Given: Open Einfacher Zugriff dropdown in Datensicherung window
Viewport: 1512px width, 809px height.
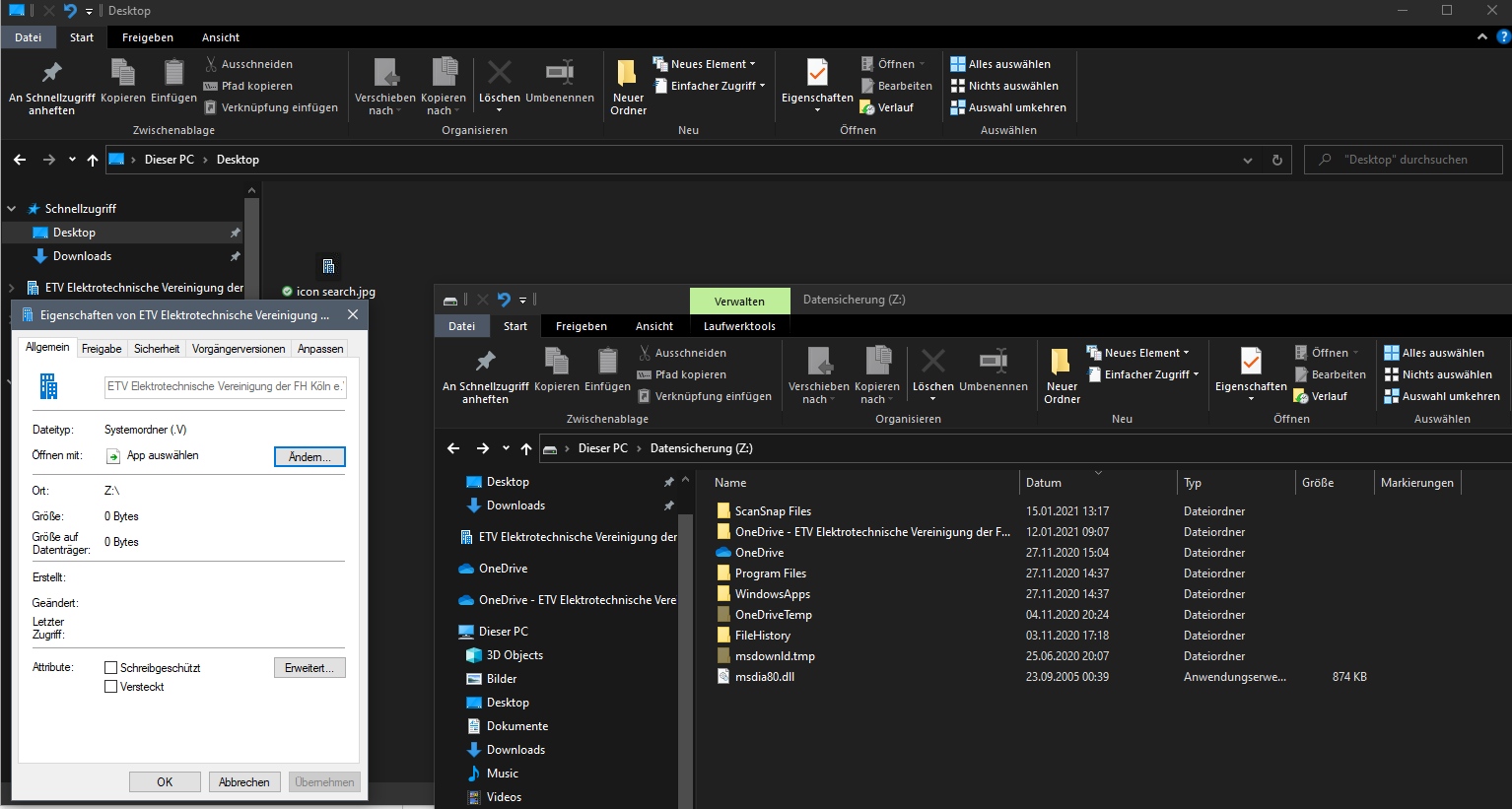Looking at the screenshot, I should [x=1142, y=374].
